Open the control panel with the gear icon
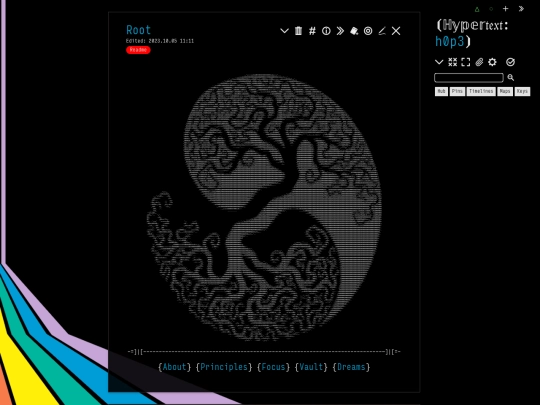The image size is (540, 405). click(x=492, y=62)
